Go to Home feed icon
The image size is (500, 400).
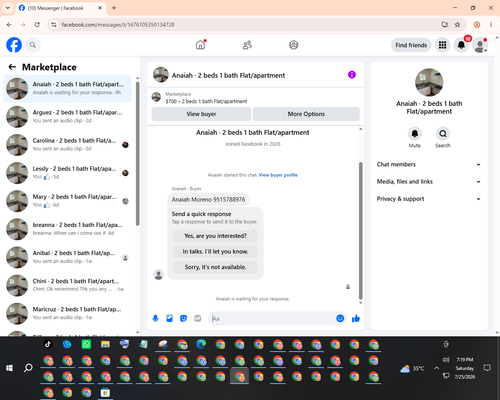point(200,45)
